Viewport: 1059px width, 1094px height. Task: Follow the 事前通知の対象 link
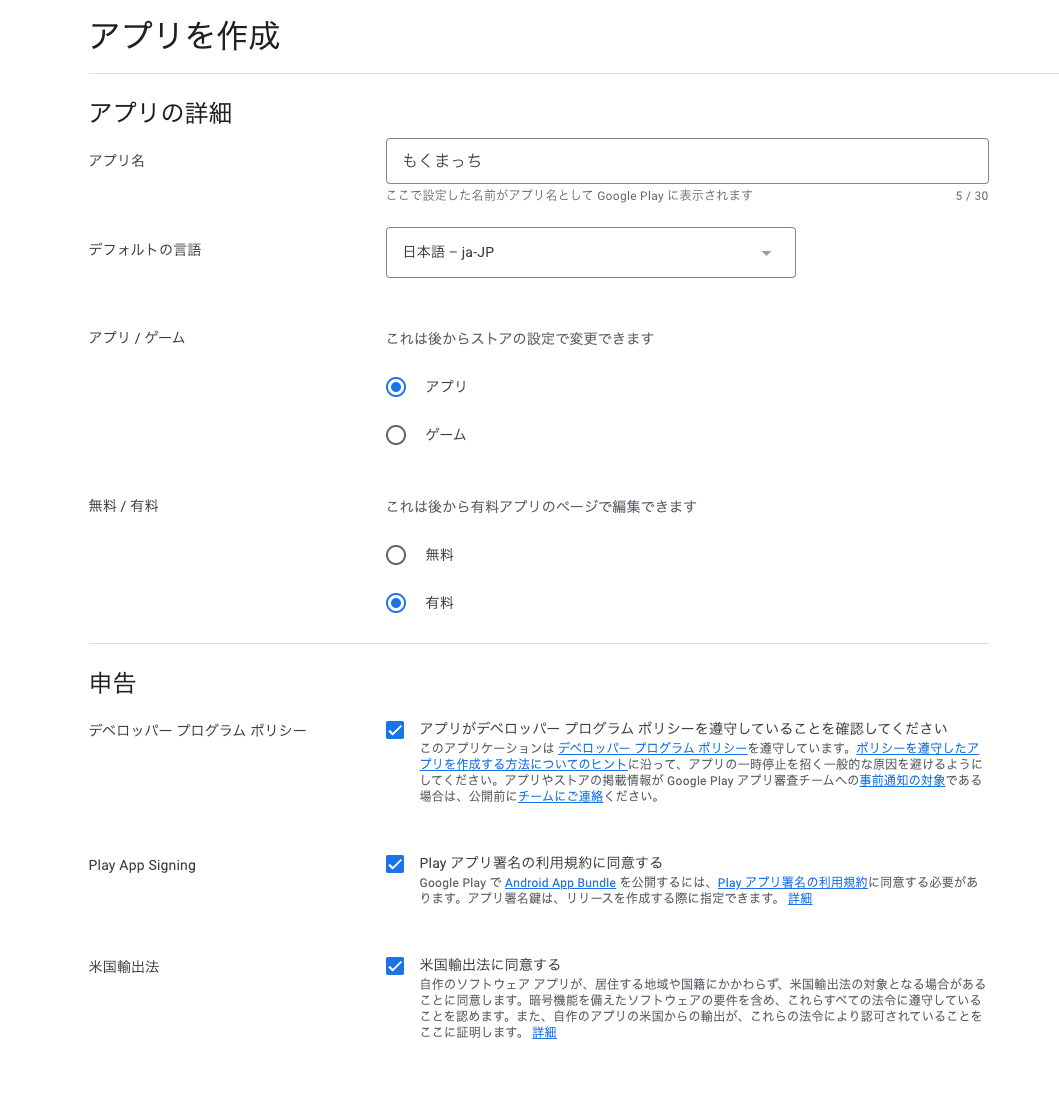[902, 780]
